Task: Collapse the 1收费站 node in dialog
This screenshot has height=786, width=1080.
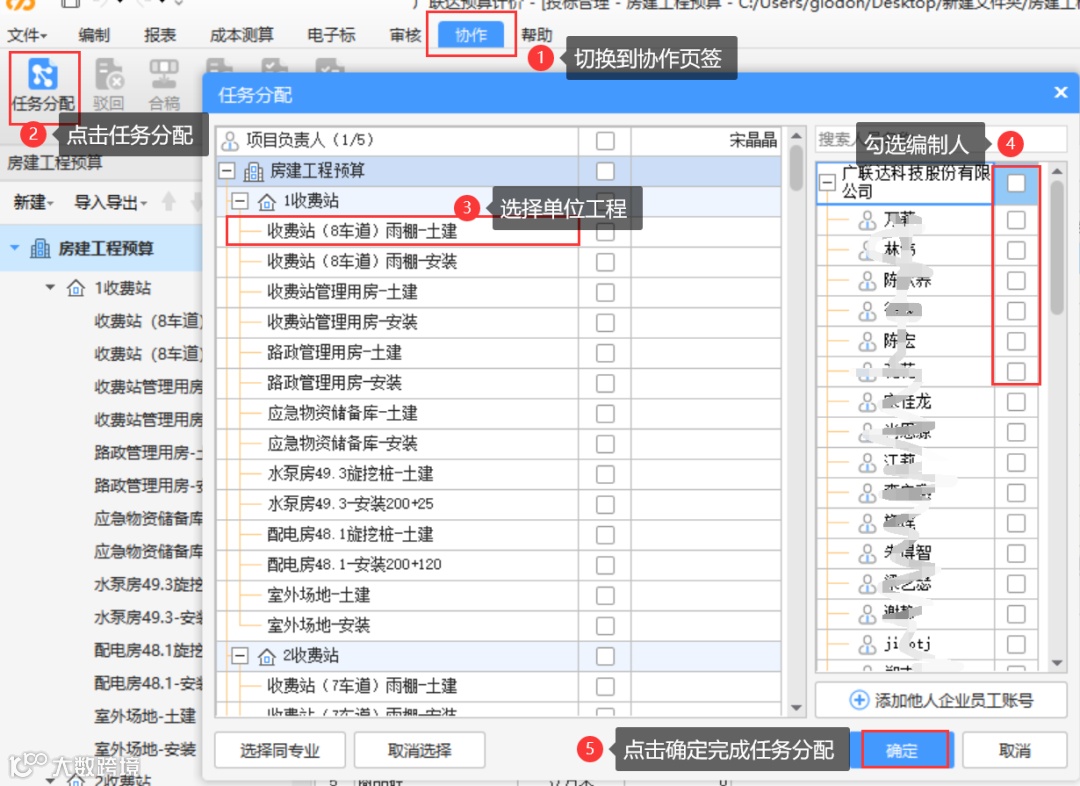Action: tap(240, 201)
